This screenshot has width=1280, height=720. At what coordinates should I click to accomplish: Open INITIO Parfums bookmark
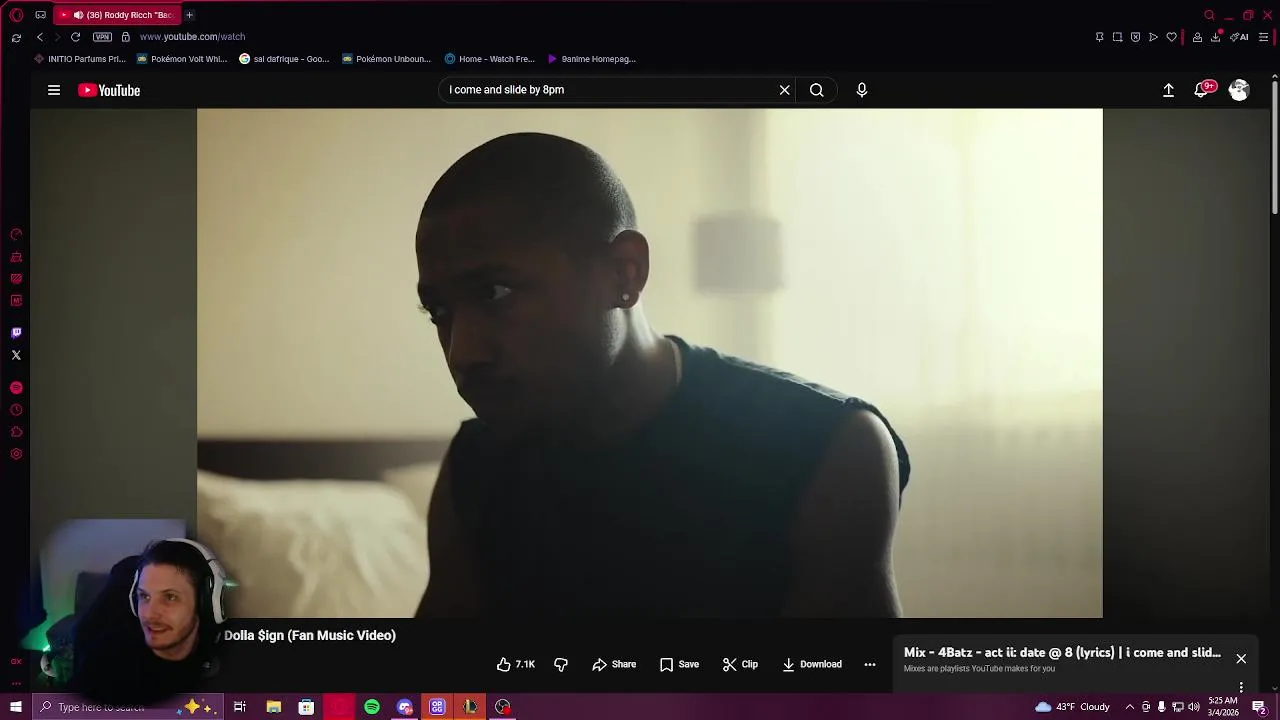pyautogui.click(x=79, y=59)
